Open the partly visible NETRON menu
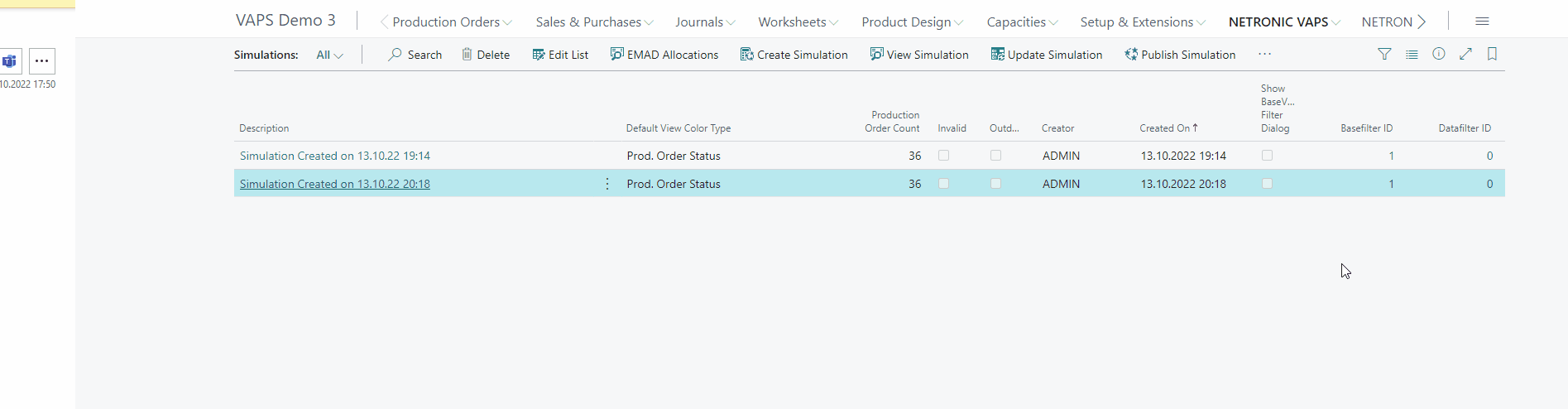1568x409 pixels. coord(1387,22)
